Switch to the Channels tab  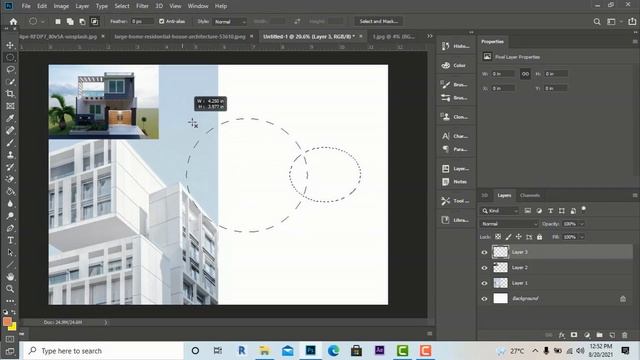pyautogui.click(x=530, y=196)
